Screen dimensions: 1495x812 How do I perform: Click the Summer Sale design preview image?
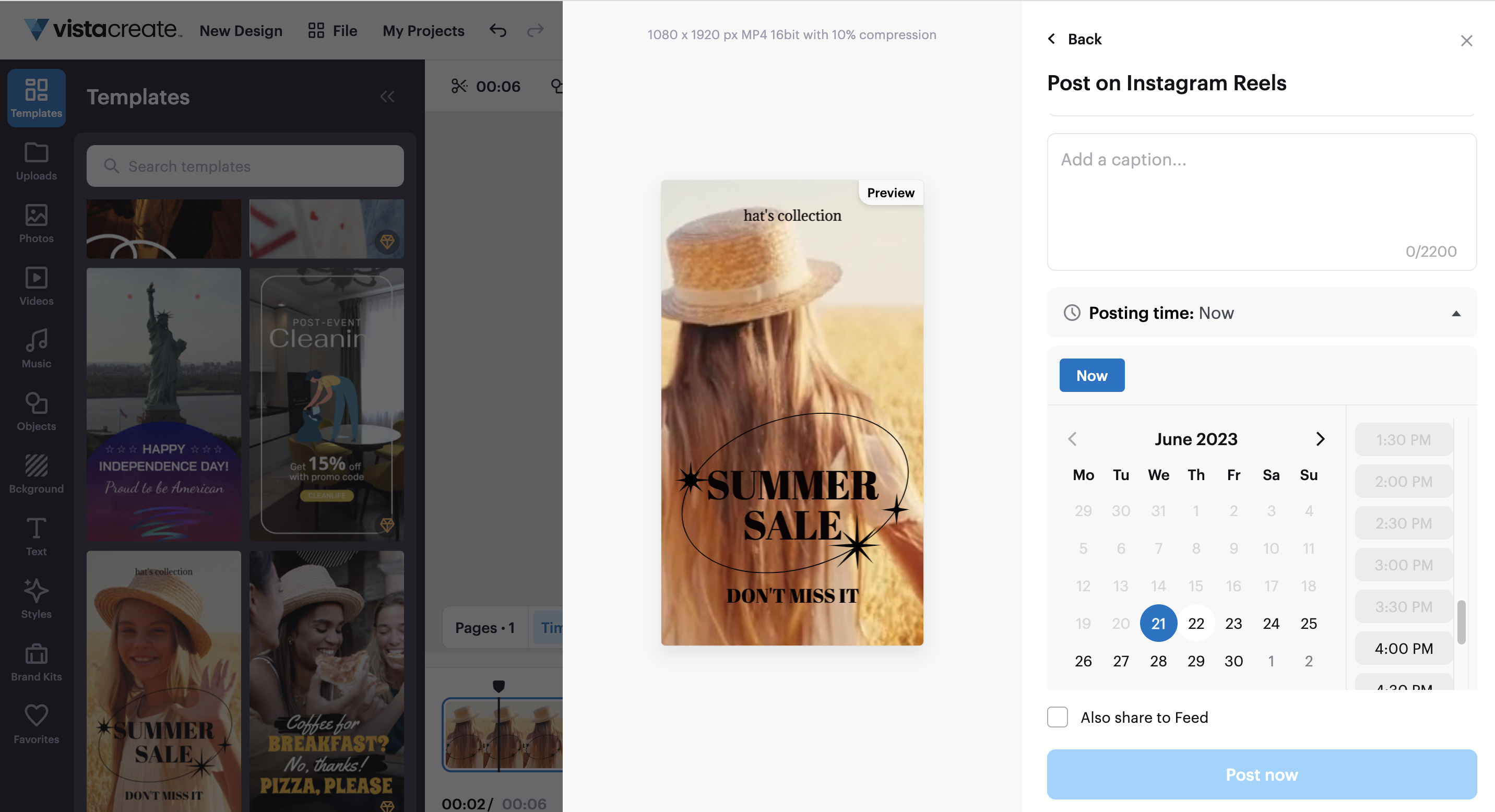(792, 412)
